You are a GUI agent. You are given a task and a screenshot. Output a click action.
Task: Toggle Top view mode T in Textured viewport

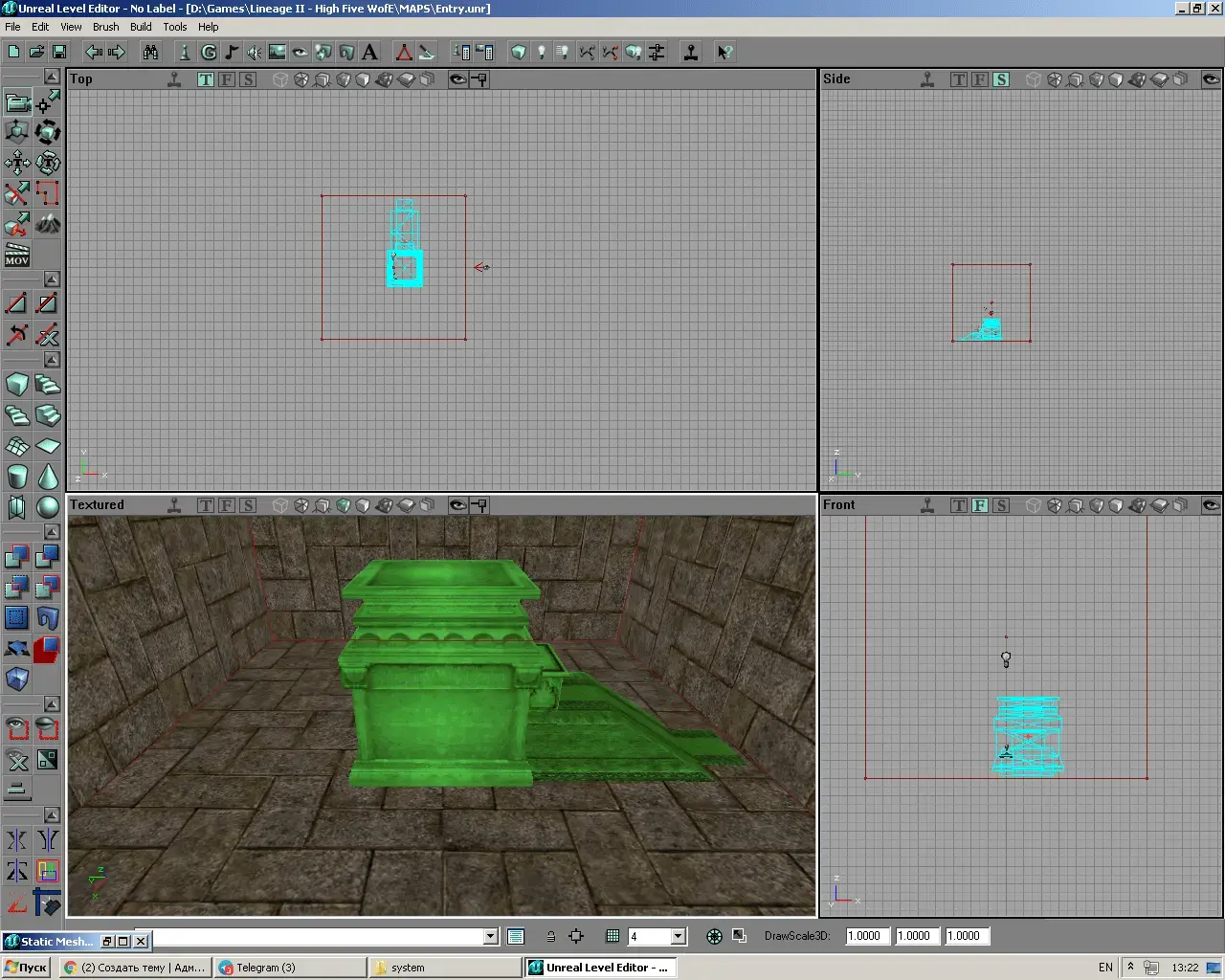[x=206, y=505]
